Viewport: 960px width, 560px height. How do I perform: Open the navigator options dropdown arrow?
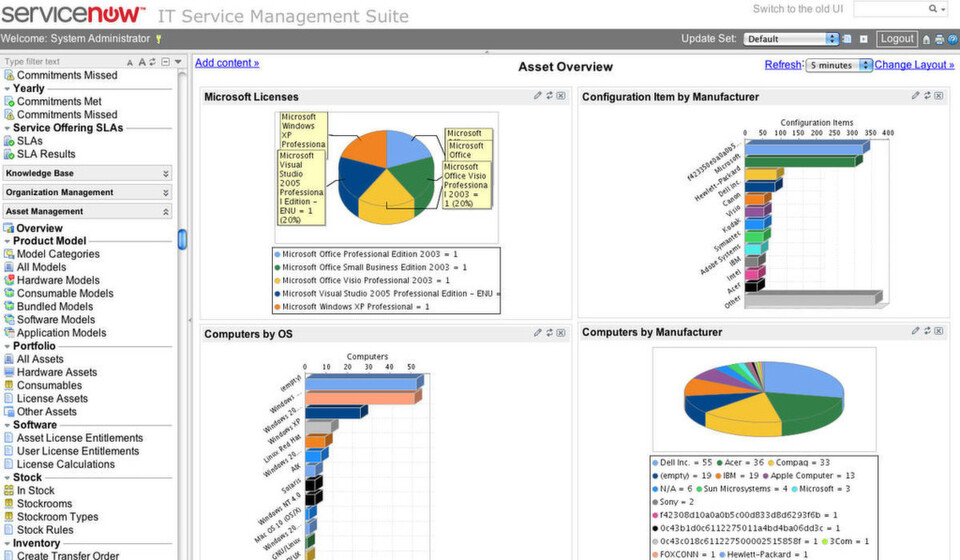click(x=178, y=62)
